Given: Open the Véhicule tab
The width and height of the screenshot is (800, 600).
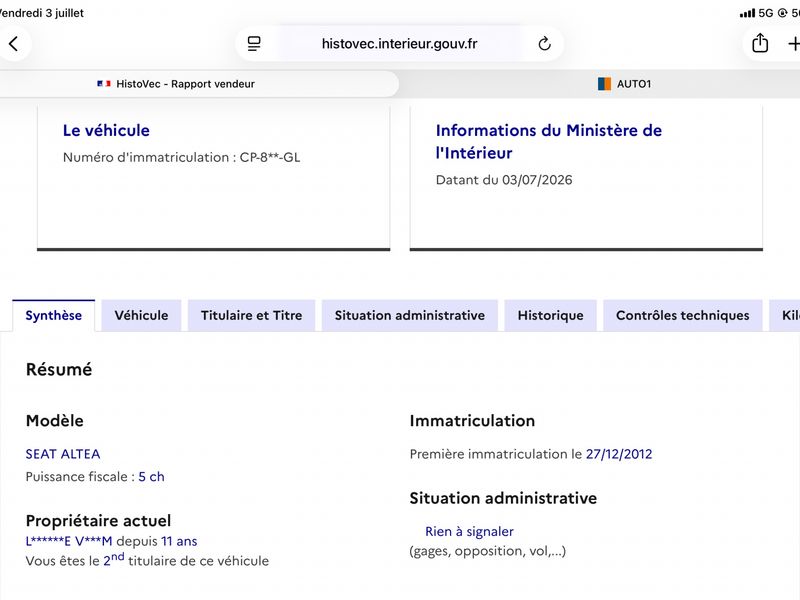Looking at the screenshot, I should point(141,315).
